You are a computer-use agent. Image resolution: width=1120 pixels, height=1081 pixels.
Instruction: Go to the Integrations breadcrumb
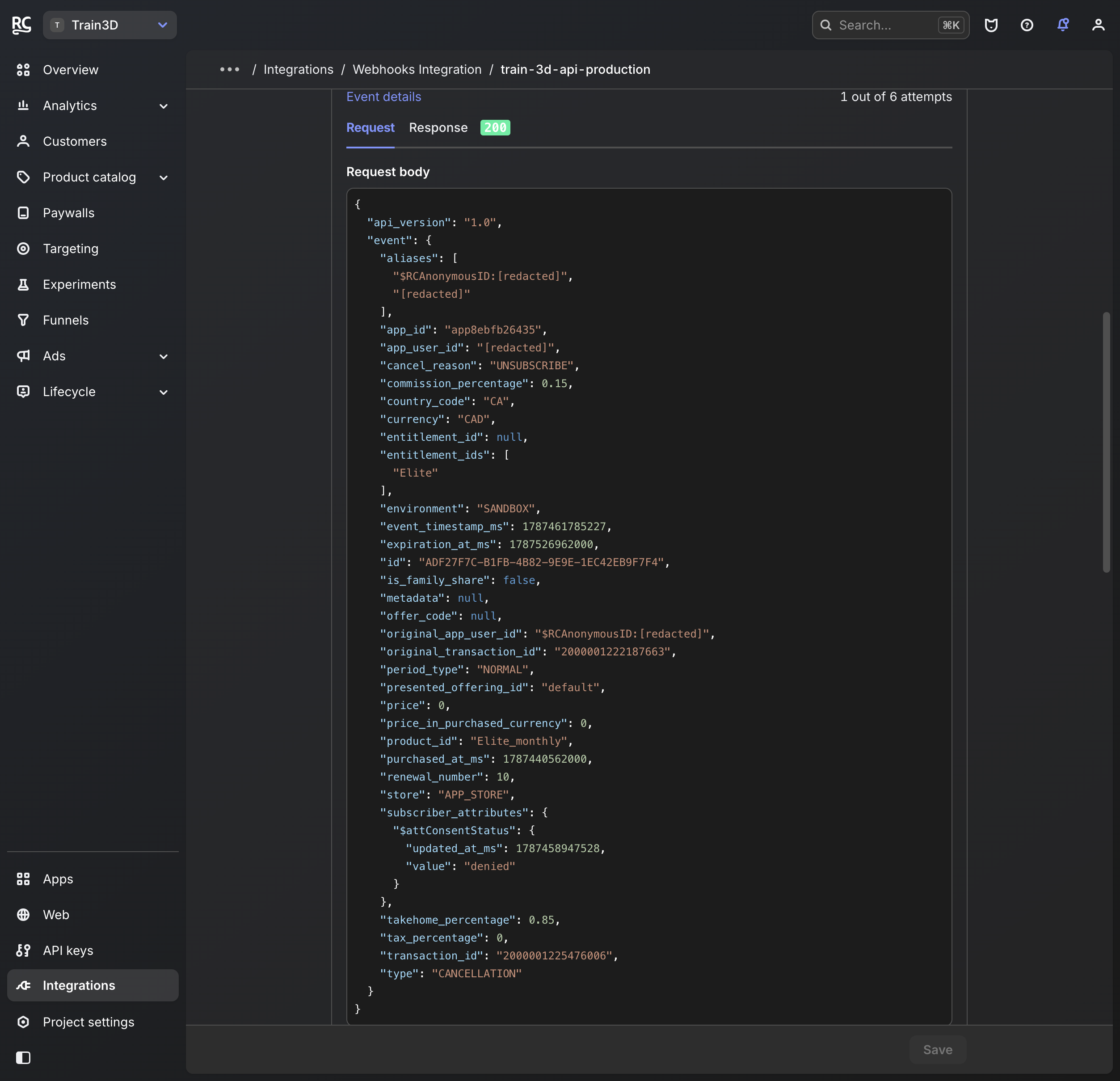pyautogui.click(x=298, y=69)
